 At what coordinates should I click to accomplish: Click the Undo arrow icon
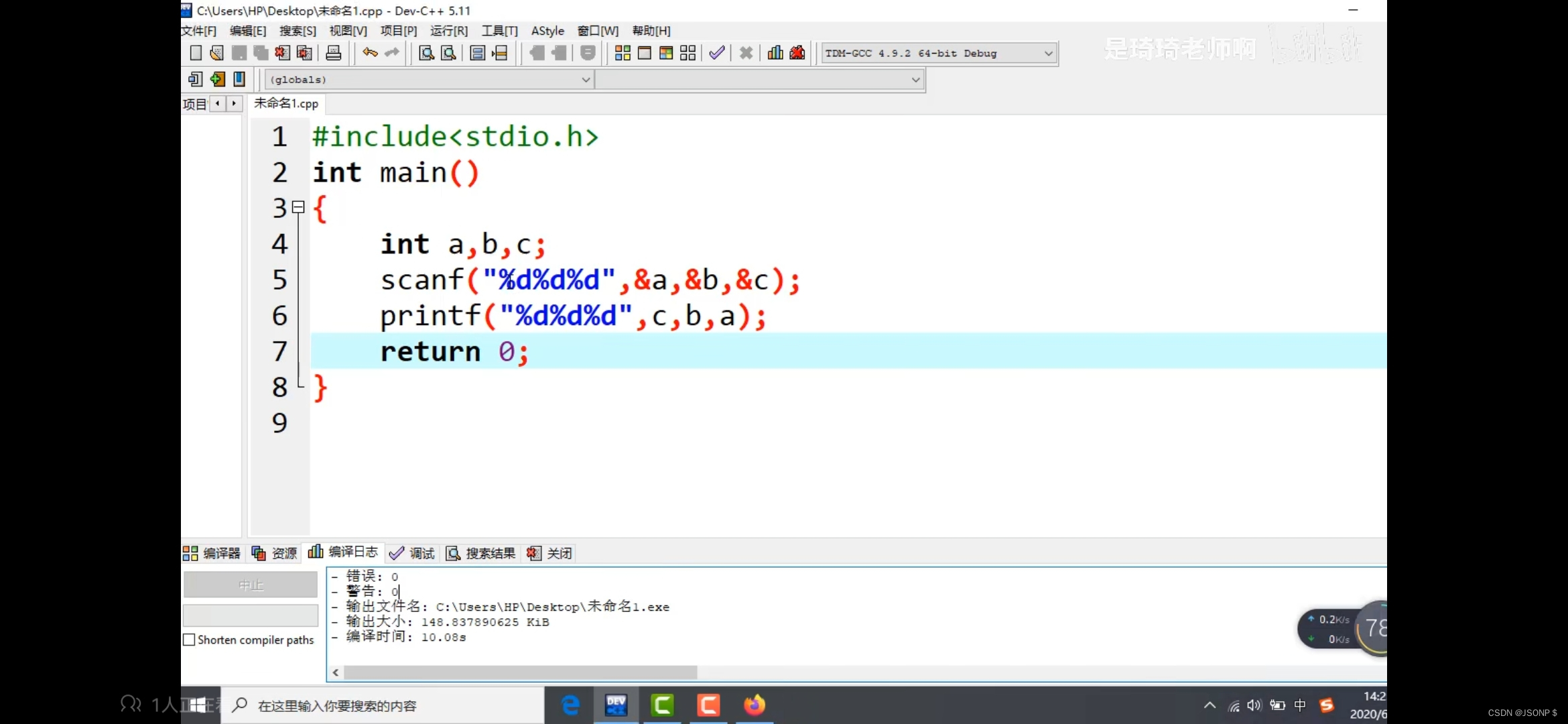(x=370, y=53)
